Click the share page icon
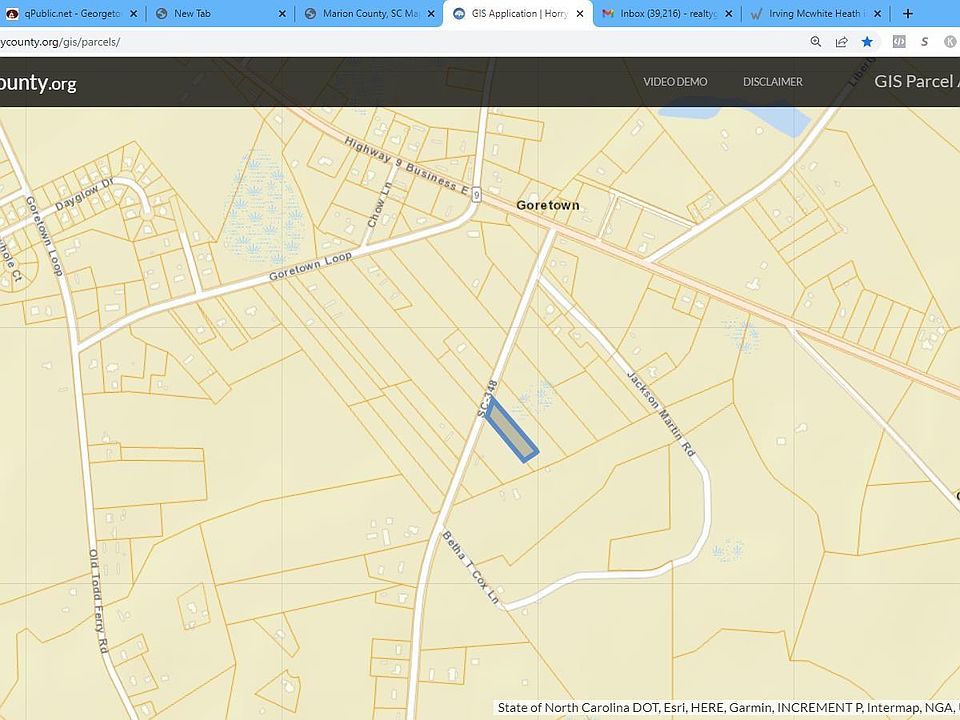 [841, 42]
